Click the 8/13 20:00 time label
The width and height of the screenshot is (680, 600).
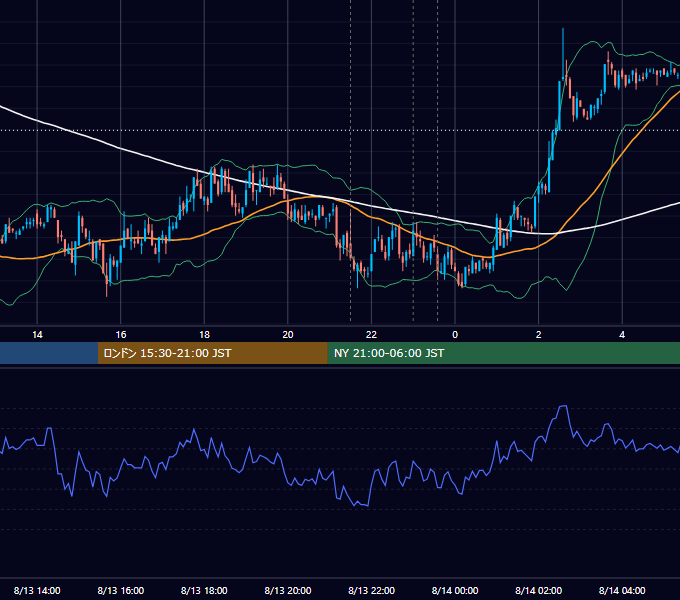click(x=288, y=590)
